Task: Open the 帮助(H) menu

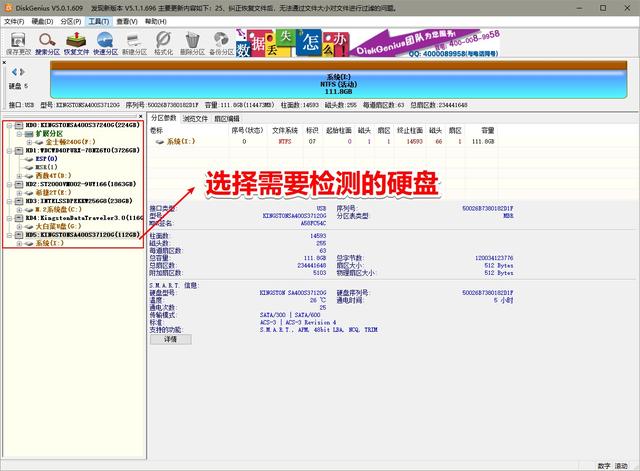Action: pyautogui.click(x=156, y=21)
